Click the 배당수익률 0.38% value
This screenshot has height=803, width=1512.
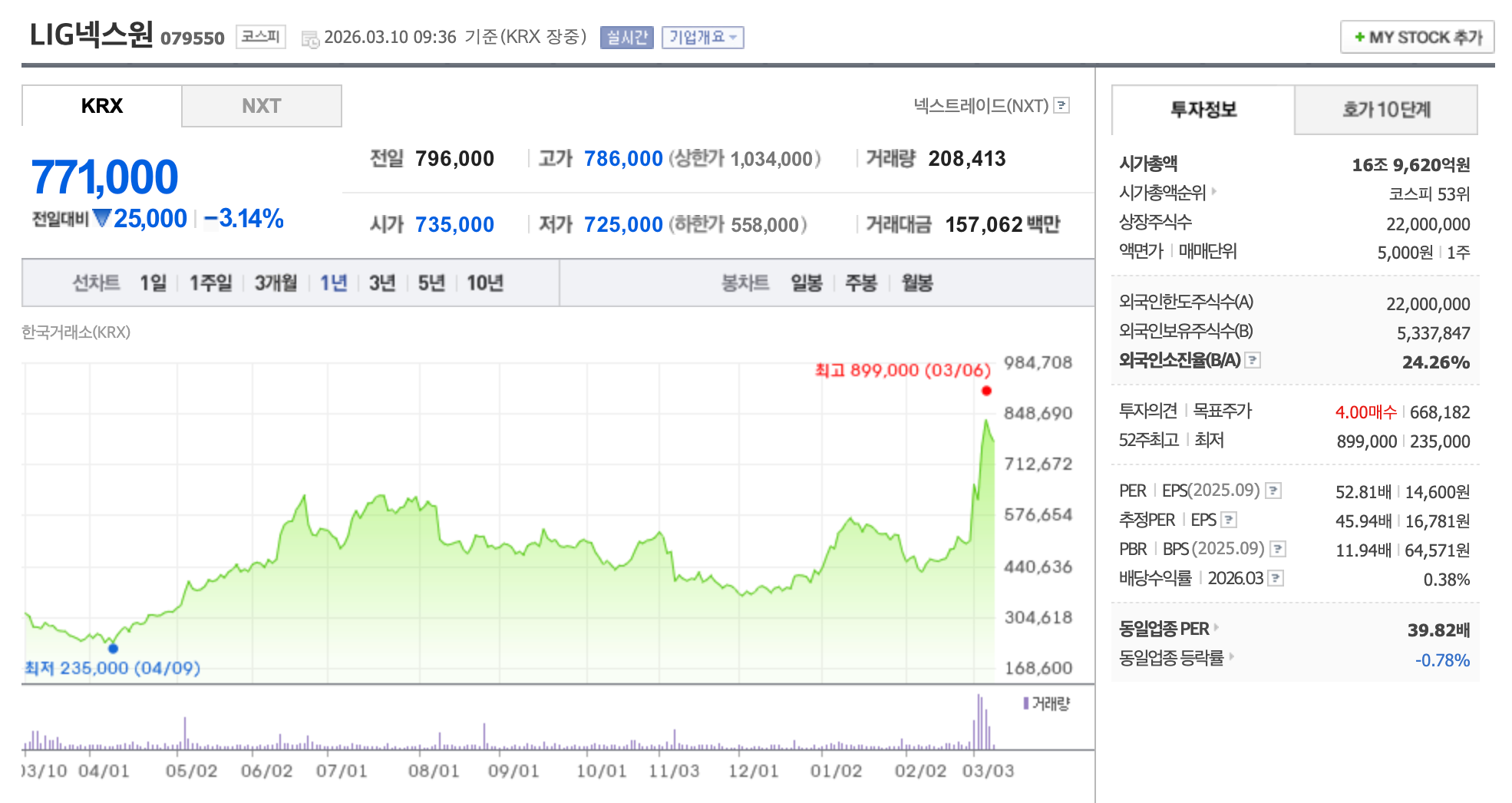(1447, 580)
